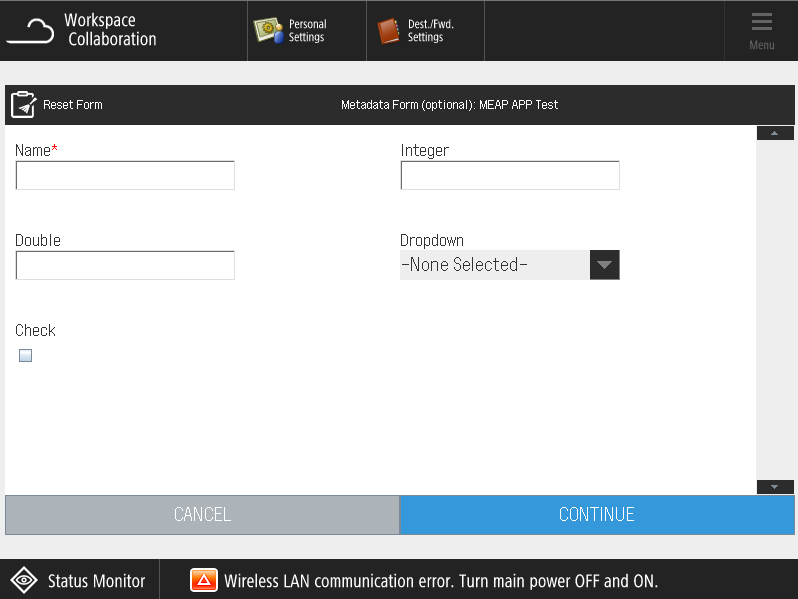Toggle the Check checkbox

coord(26,355)
